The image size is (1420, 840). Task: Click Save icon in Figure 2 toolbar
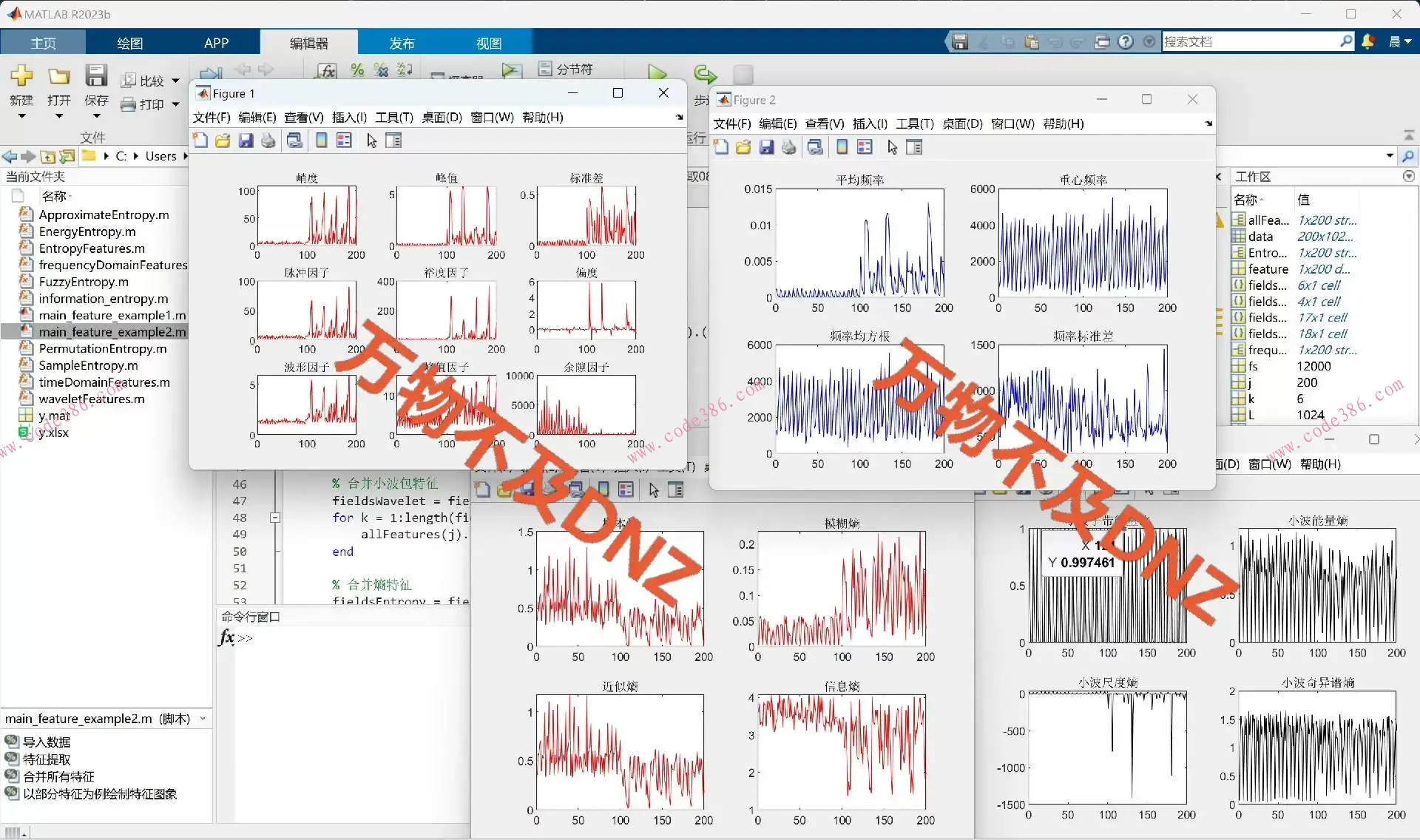[x=767, y=147]
